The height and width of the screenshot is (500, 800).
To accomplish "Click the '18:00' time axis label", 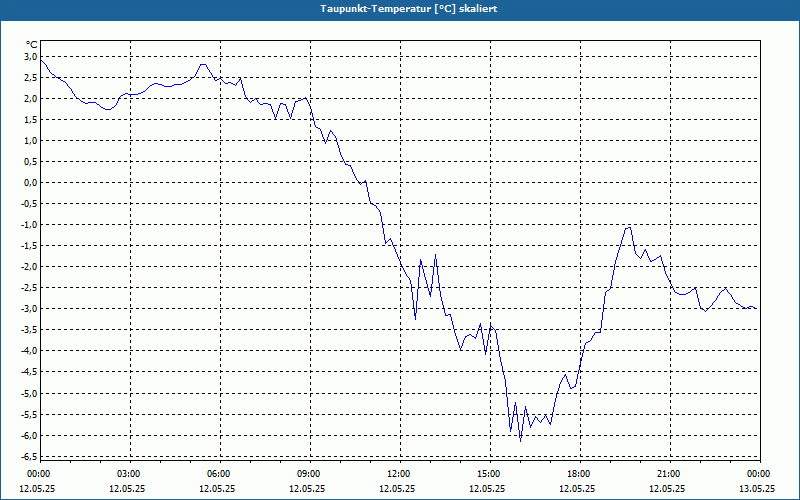I will [x=578, y=474].
